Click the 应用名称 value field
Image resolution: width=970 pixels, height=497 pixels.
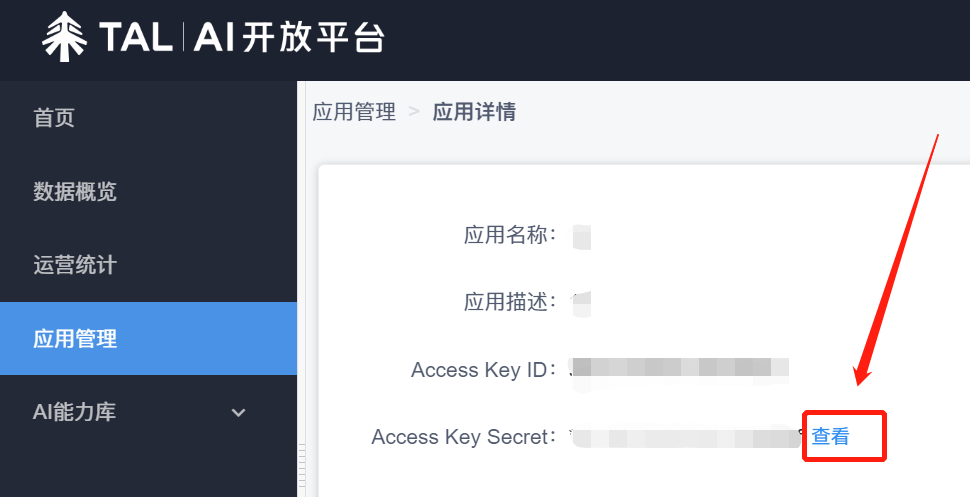pos(581,237)
